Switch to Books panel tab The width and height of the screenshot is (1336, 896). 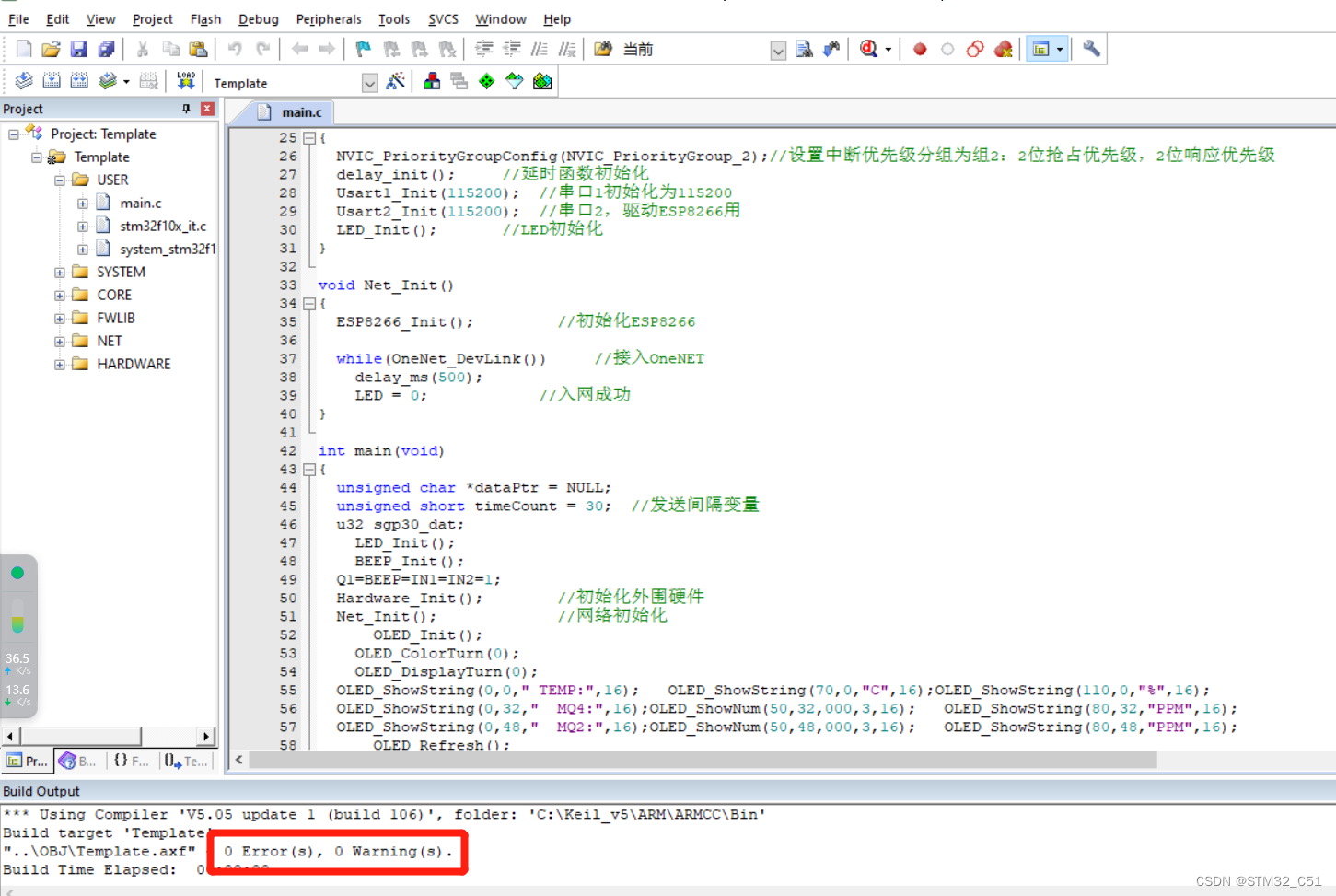[x=78, y=761]
